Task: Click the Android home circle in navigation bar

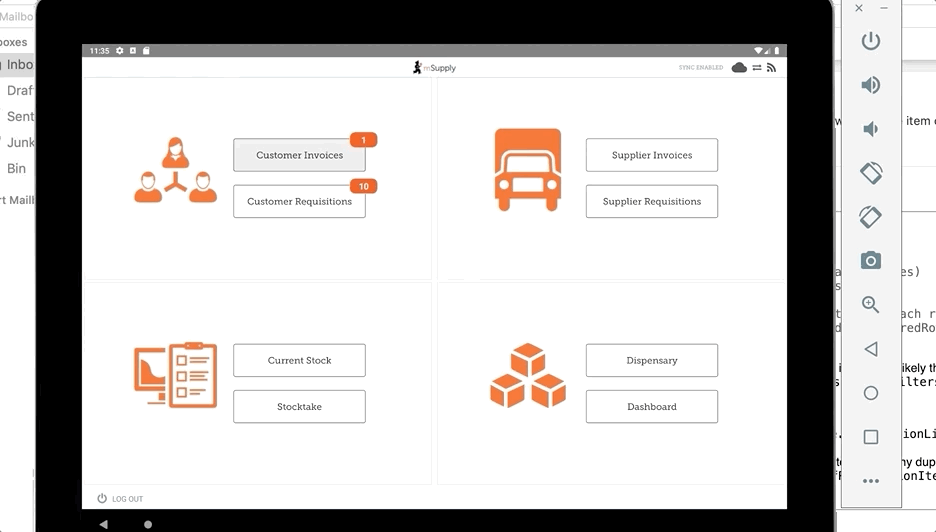Action: tap(148, 524)
